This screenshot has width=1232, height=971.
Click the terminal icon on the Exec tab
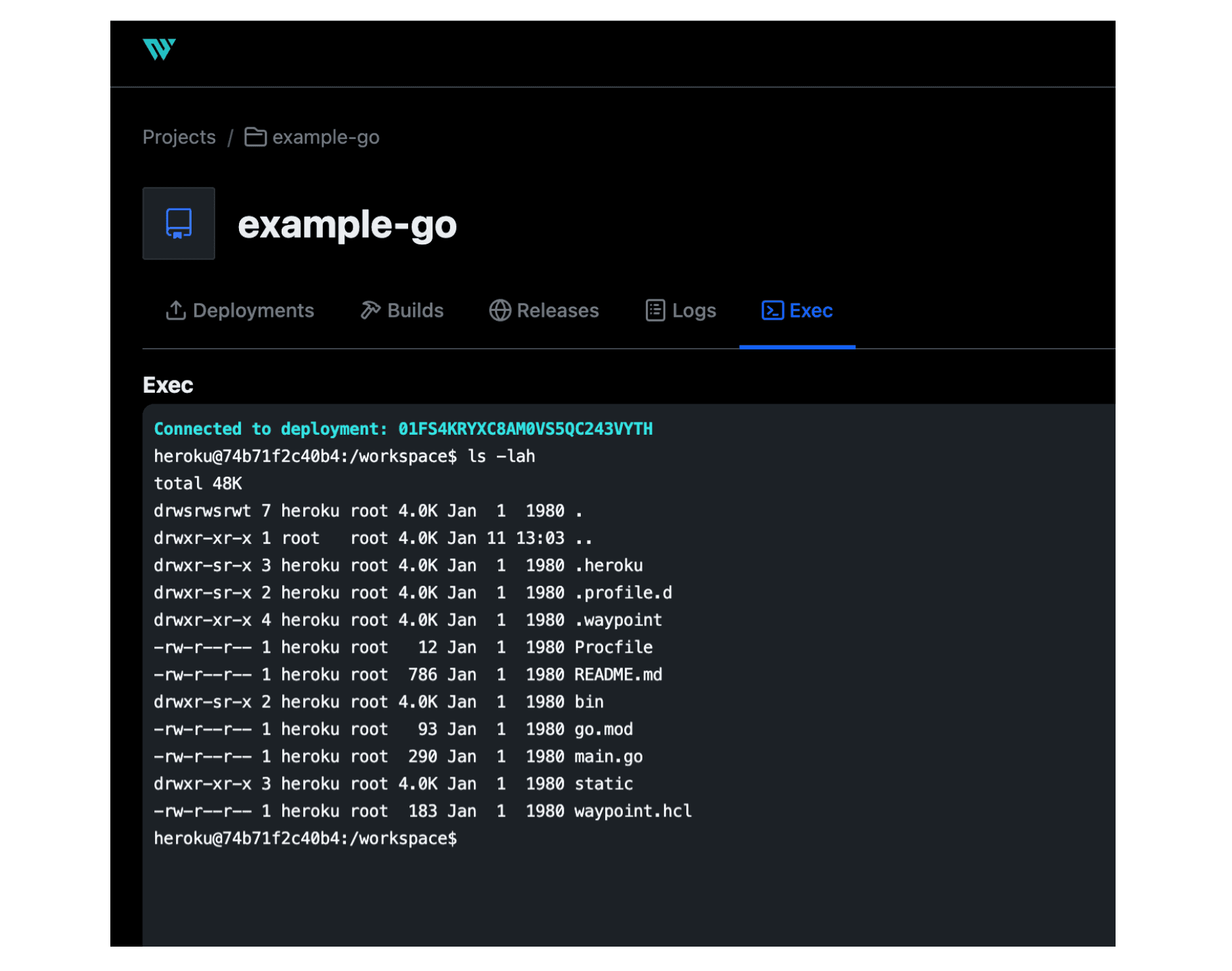click(772, 310)
